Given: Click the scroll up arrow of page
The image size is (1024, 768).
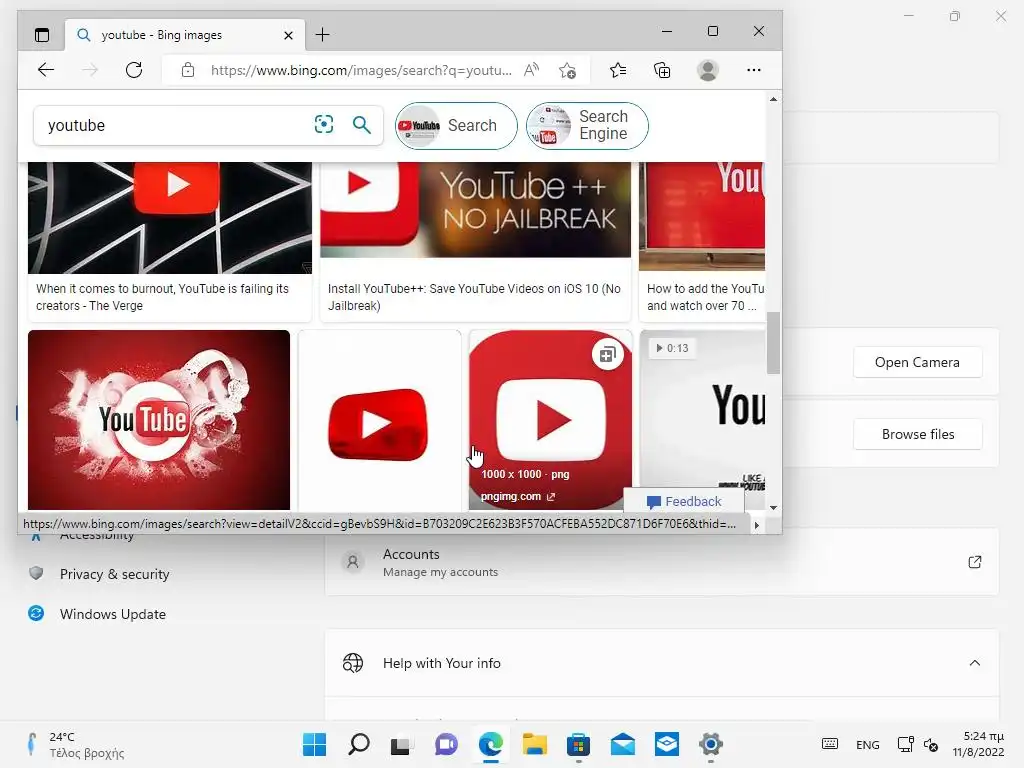Looking at the screenshot, I should click(773, 99).
